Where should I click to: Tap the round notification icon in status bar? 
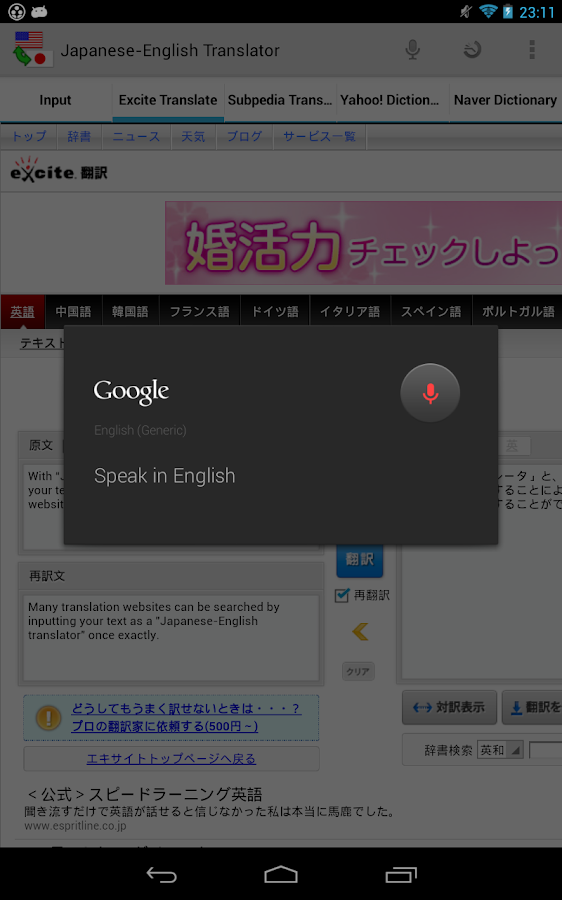pos(17,11)
